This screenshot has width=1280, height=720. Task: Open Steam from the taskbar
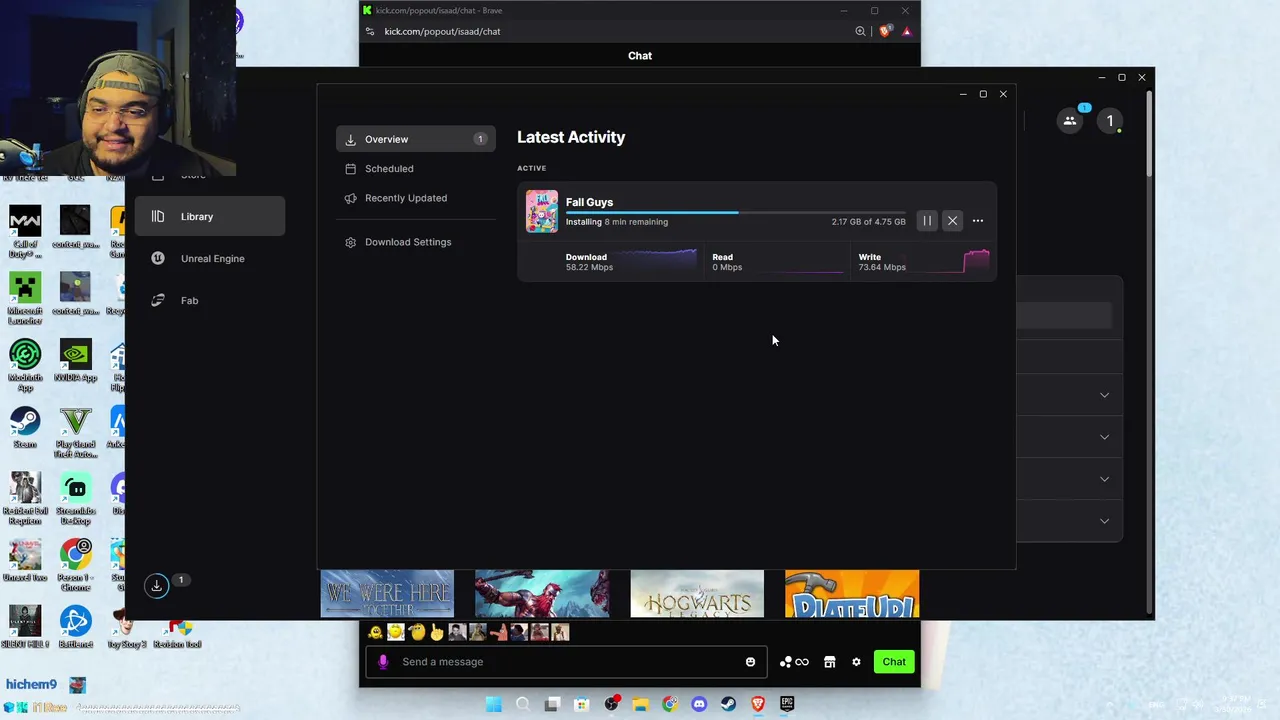point(728,704)
